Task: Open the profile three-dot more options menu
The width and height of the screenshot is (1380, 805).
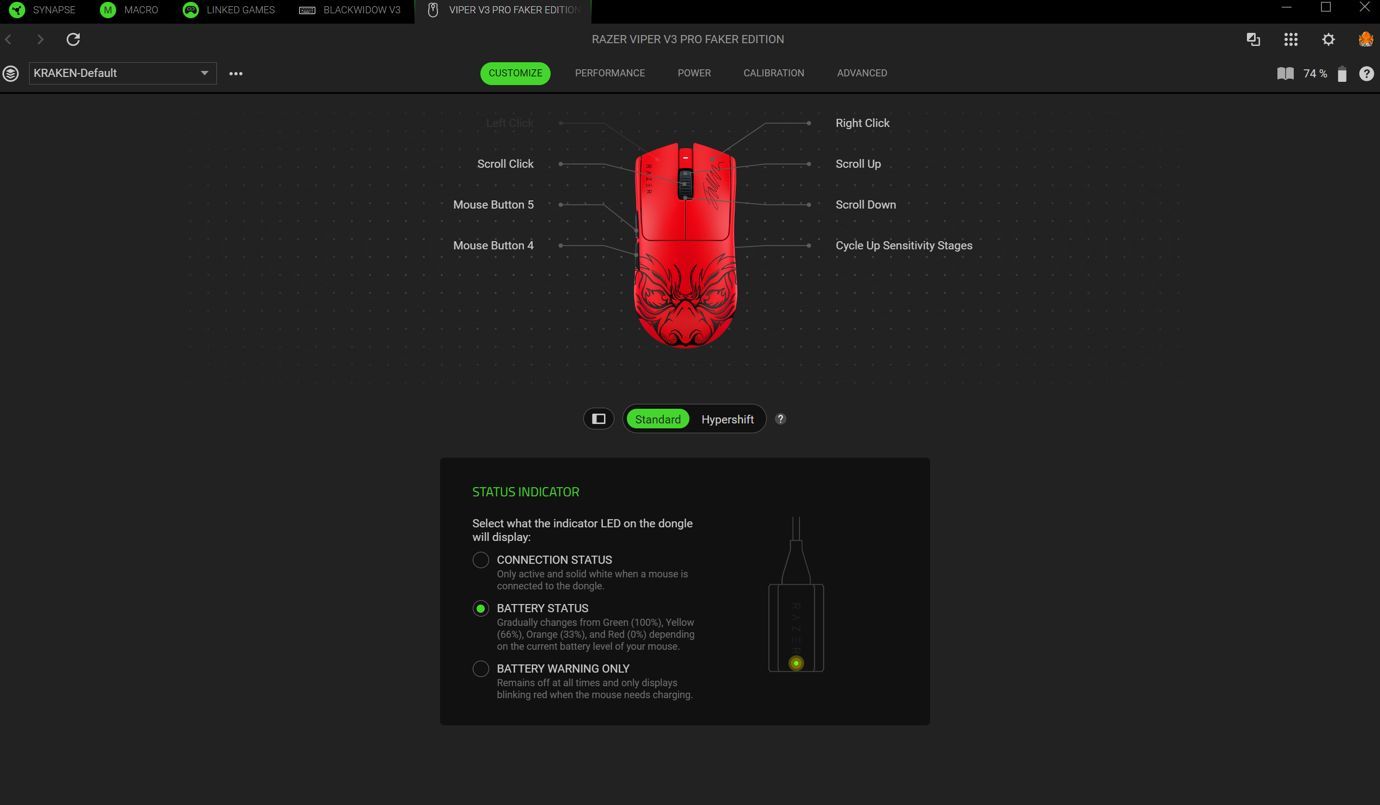Action: click(236, 73)
